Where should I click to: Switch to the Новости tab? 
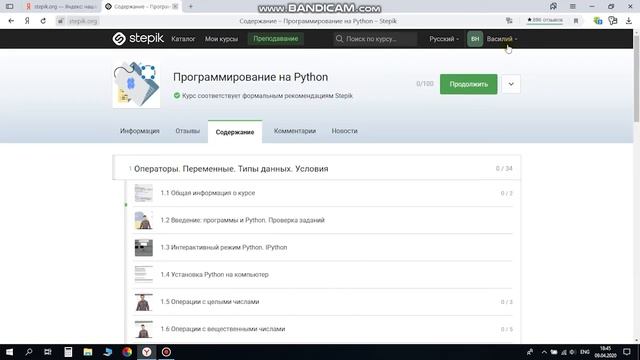[x=344, y=131]
